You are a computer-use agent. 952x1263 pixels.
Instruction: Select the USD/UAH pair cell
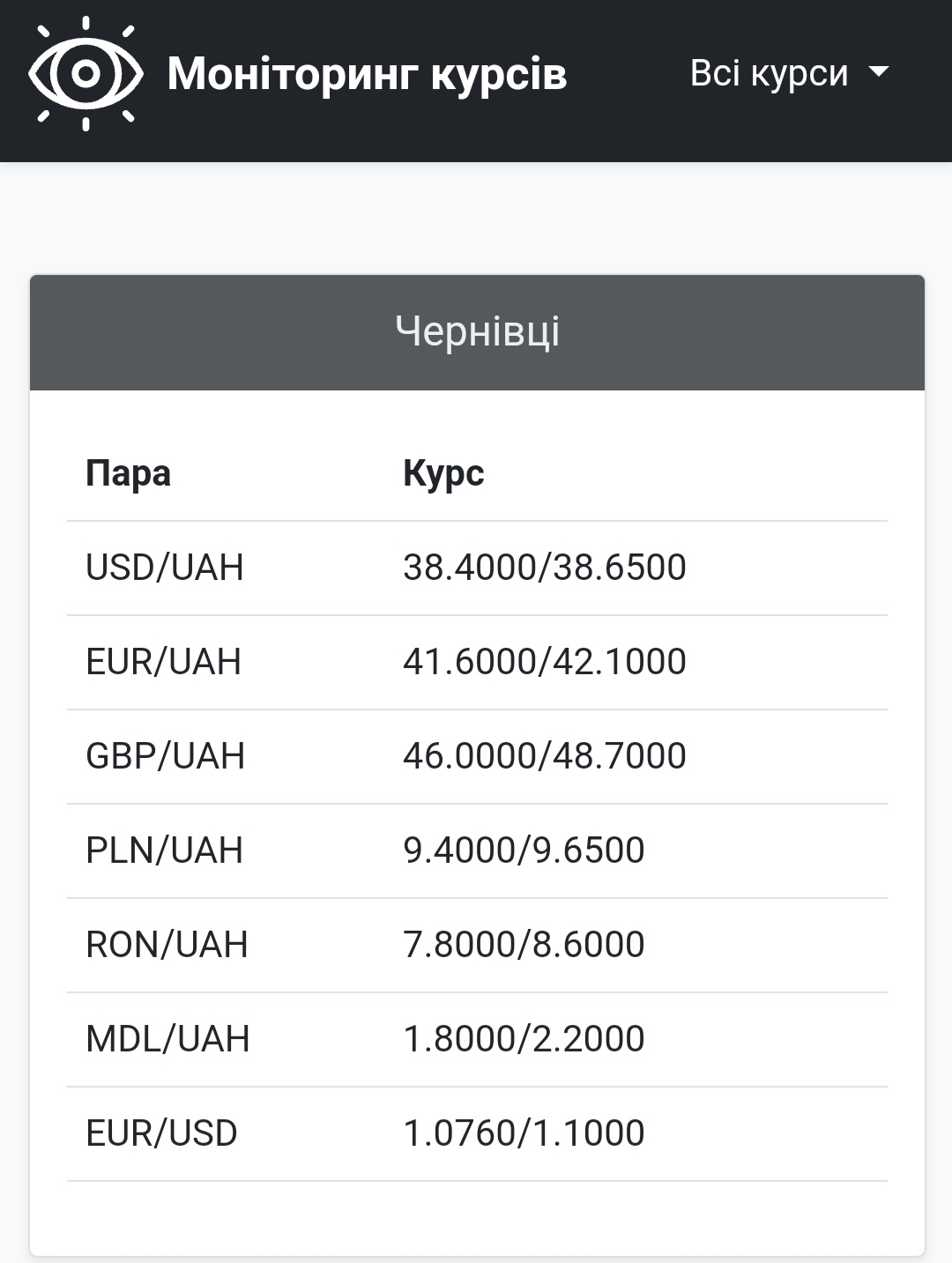click(x=164, y=568)
